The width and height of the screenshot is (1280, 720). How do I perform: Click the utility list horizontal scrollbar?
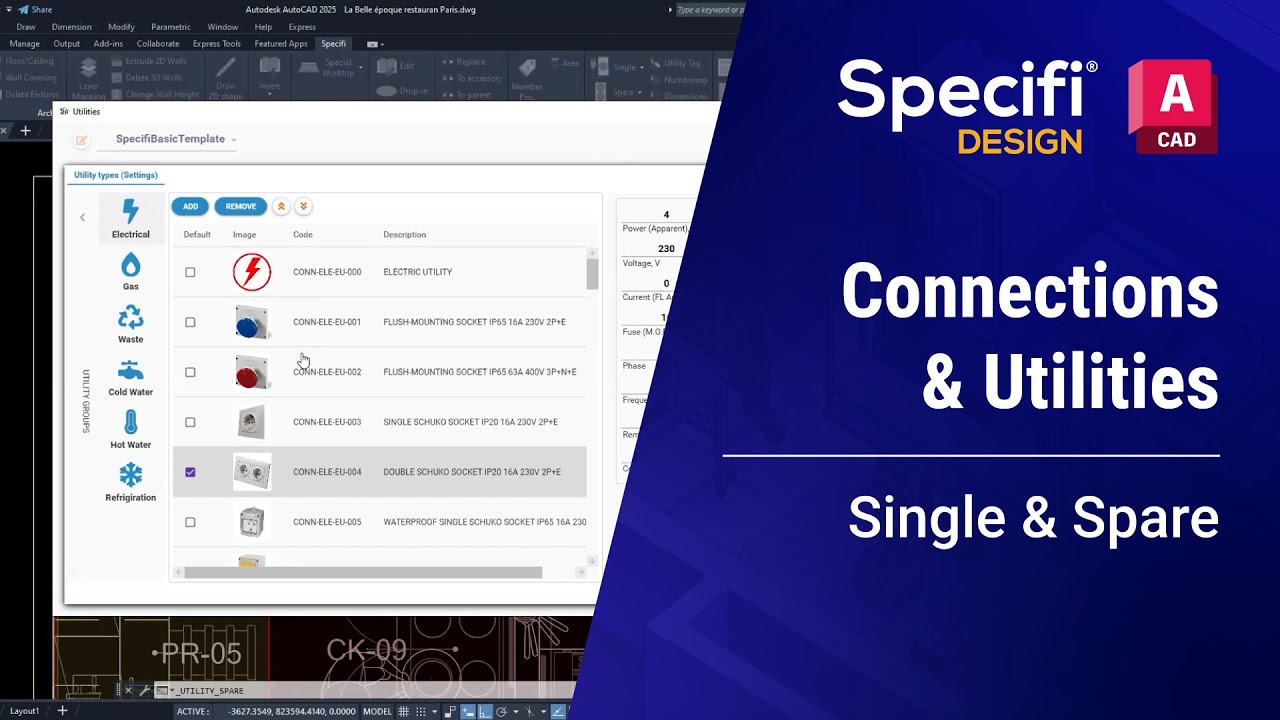click(x=363, y=573)
